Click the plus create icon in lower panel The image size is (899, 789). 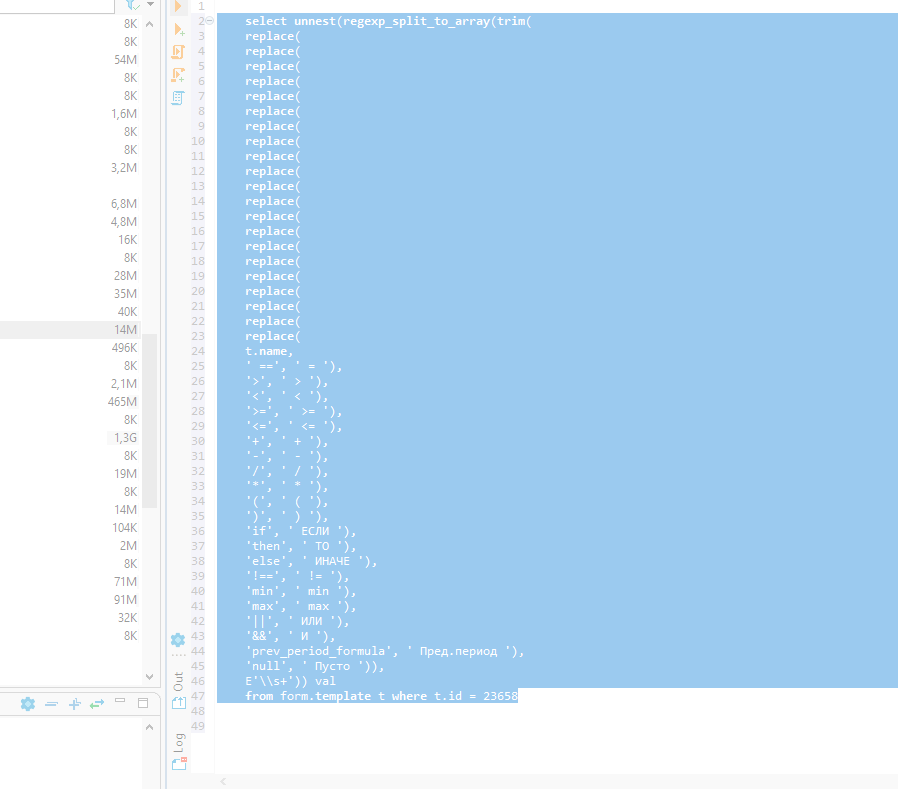pos(75,704)
